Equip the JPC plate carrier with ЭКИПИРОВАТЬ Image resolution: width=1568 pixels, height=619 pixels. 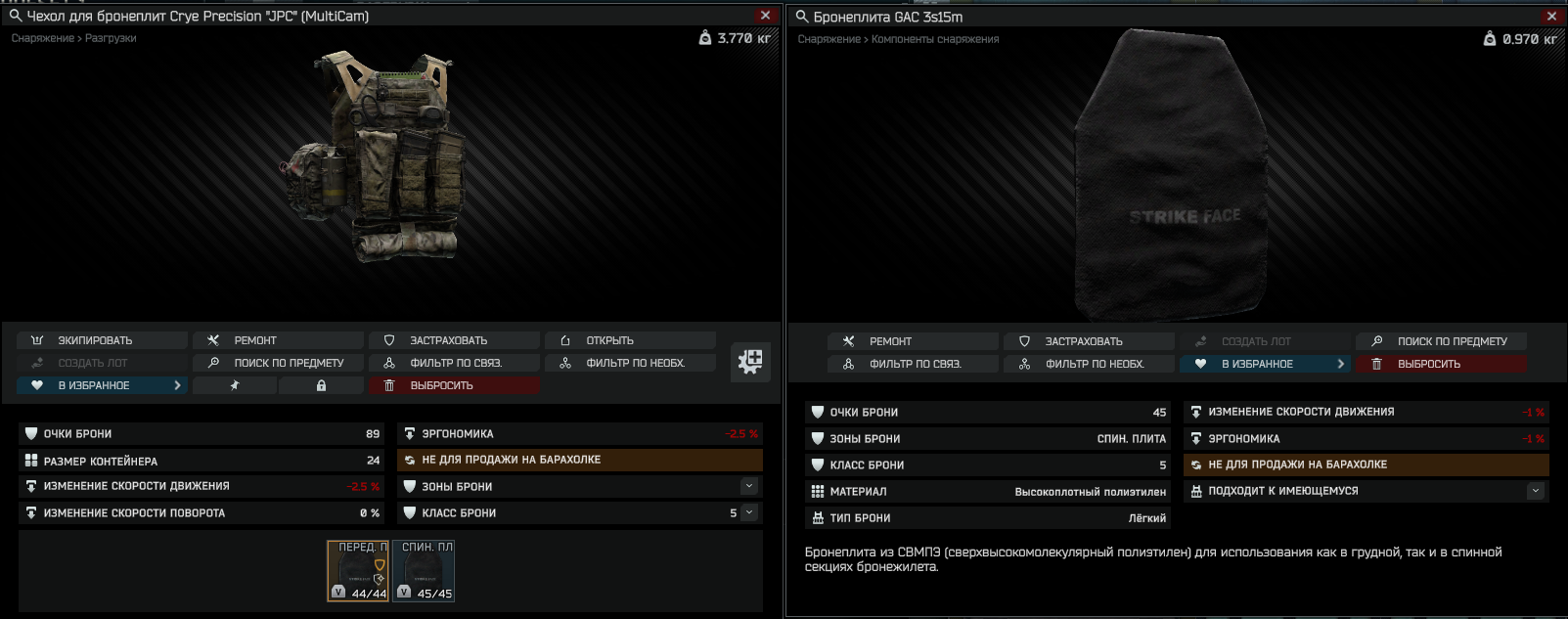click(x=102, y=340)
